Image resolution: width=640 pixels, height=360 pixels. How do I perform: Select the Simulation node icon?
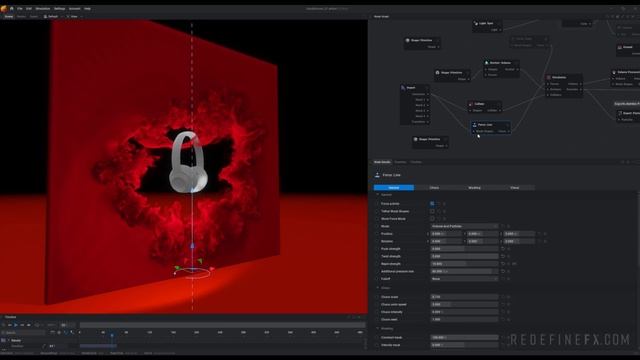coord(549,77)
